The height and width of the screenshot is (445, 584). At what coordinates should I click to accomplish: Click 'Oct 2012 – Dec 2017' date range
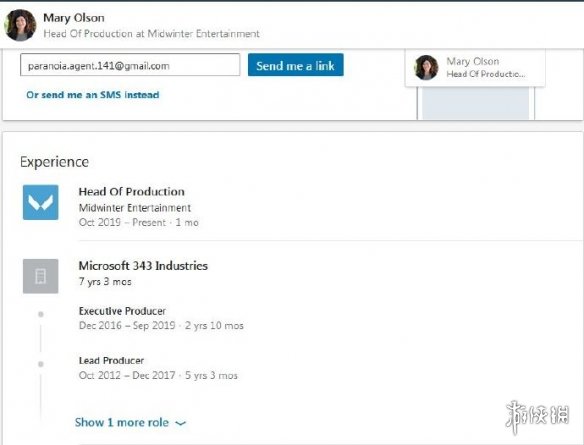click(x=127, y=375)
